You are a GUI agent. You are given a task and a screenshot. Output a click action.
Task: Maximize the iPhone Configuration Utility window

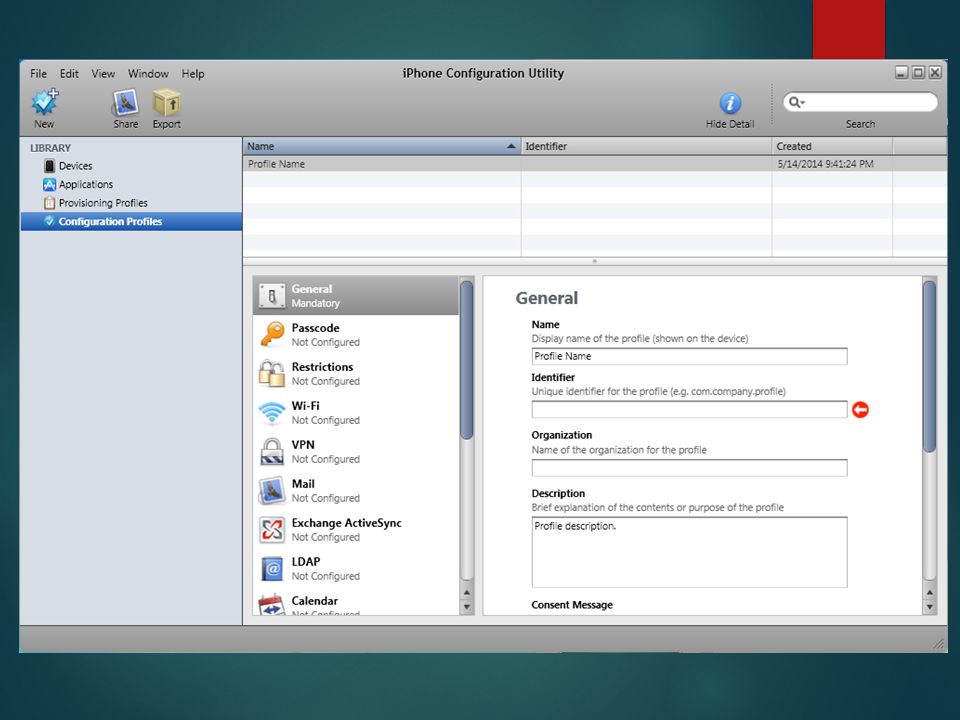coord(918,73)
